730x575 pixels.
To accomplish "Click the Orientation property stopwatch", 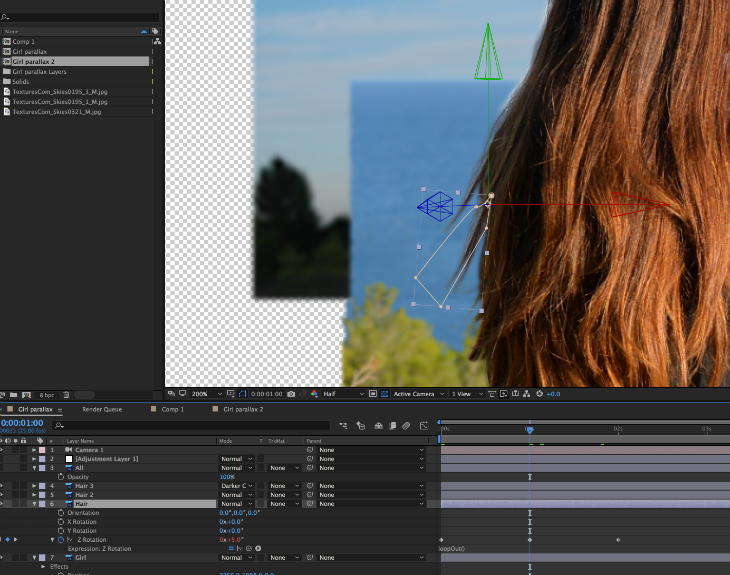I will 60,513.
